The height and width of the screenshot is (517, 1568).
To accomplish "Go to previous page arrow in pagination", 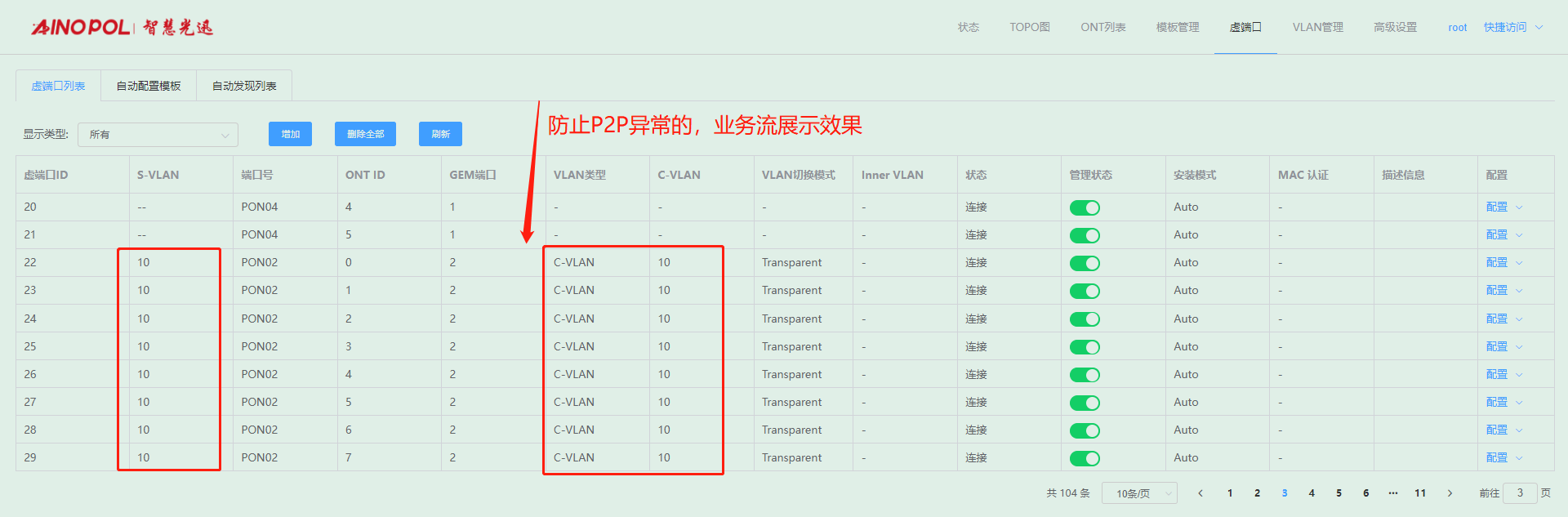I will click(1200, 493).
